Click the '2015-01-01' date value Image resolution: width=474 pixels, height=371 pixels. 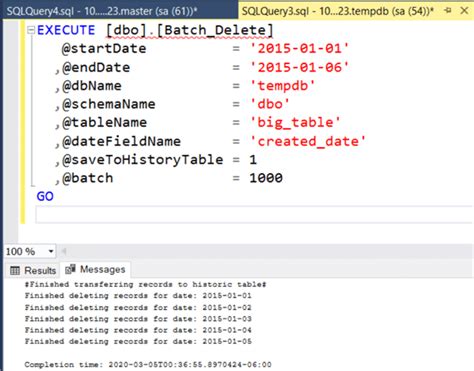(x=299, y=49)
